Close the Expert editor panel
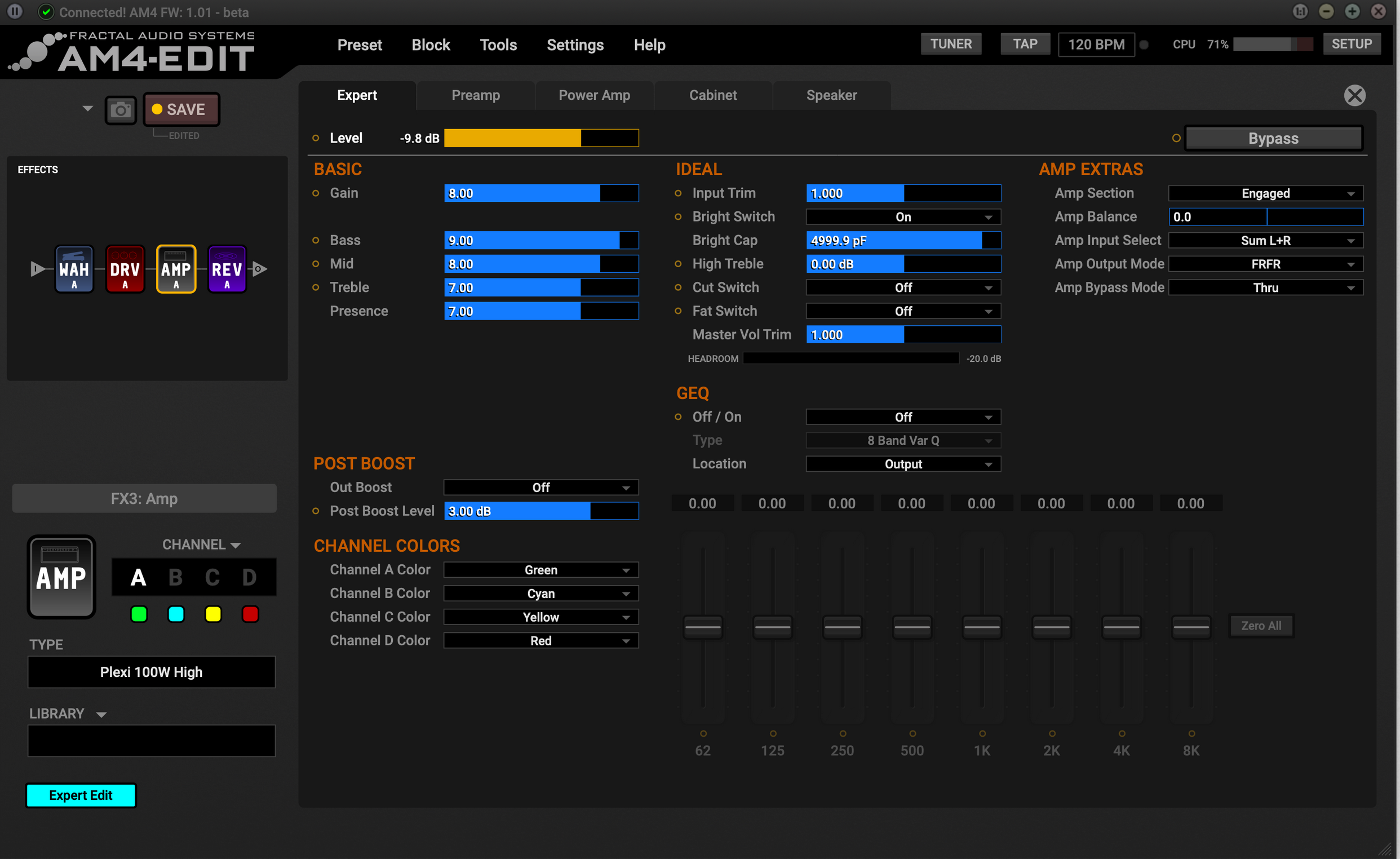This screenshot has height=859, width=1400. [x=1354, y=95]
